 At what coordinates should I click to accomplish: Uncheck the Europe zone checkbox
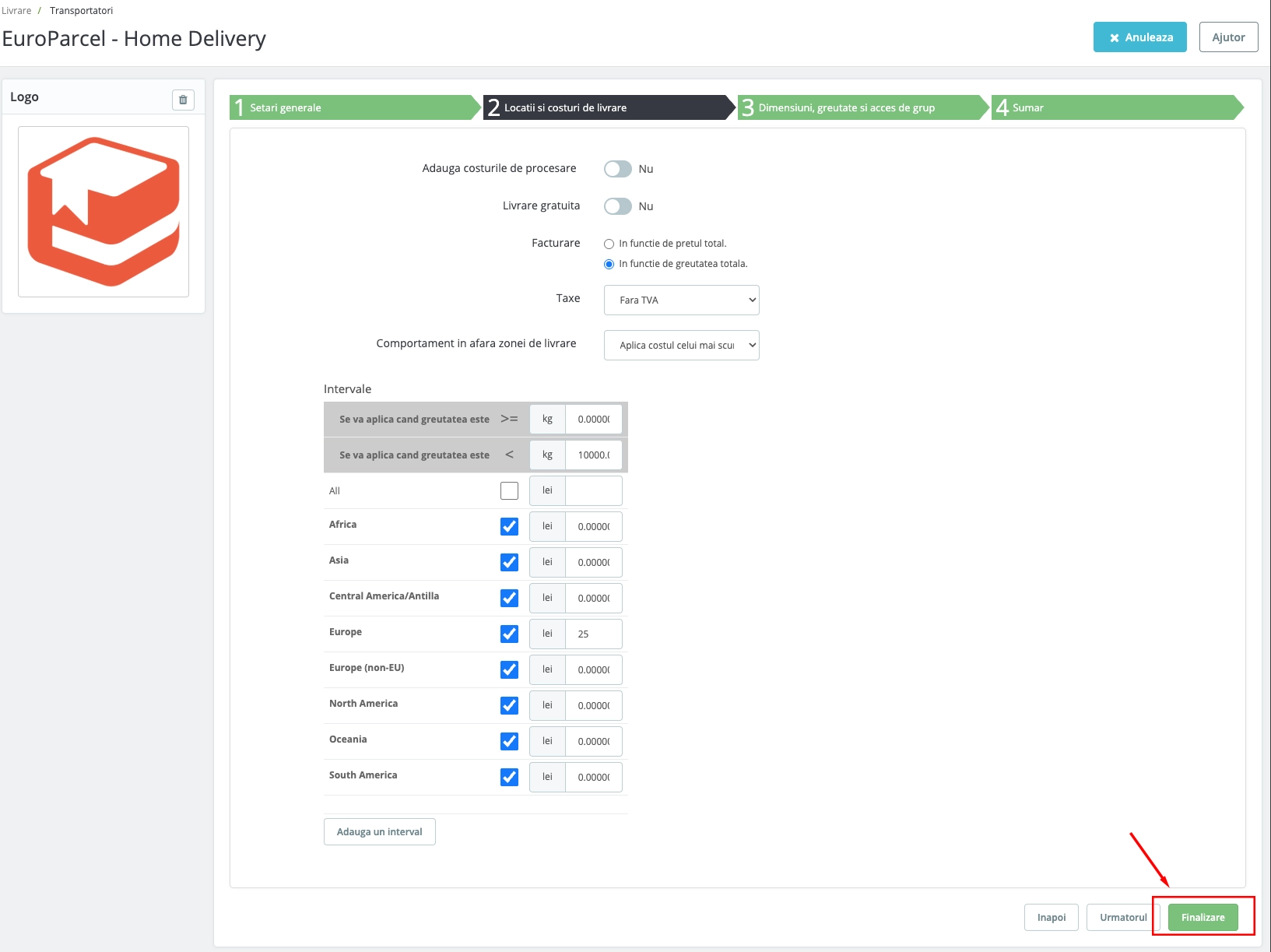click(509, 634)
